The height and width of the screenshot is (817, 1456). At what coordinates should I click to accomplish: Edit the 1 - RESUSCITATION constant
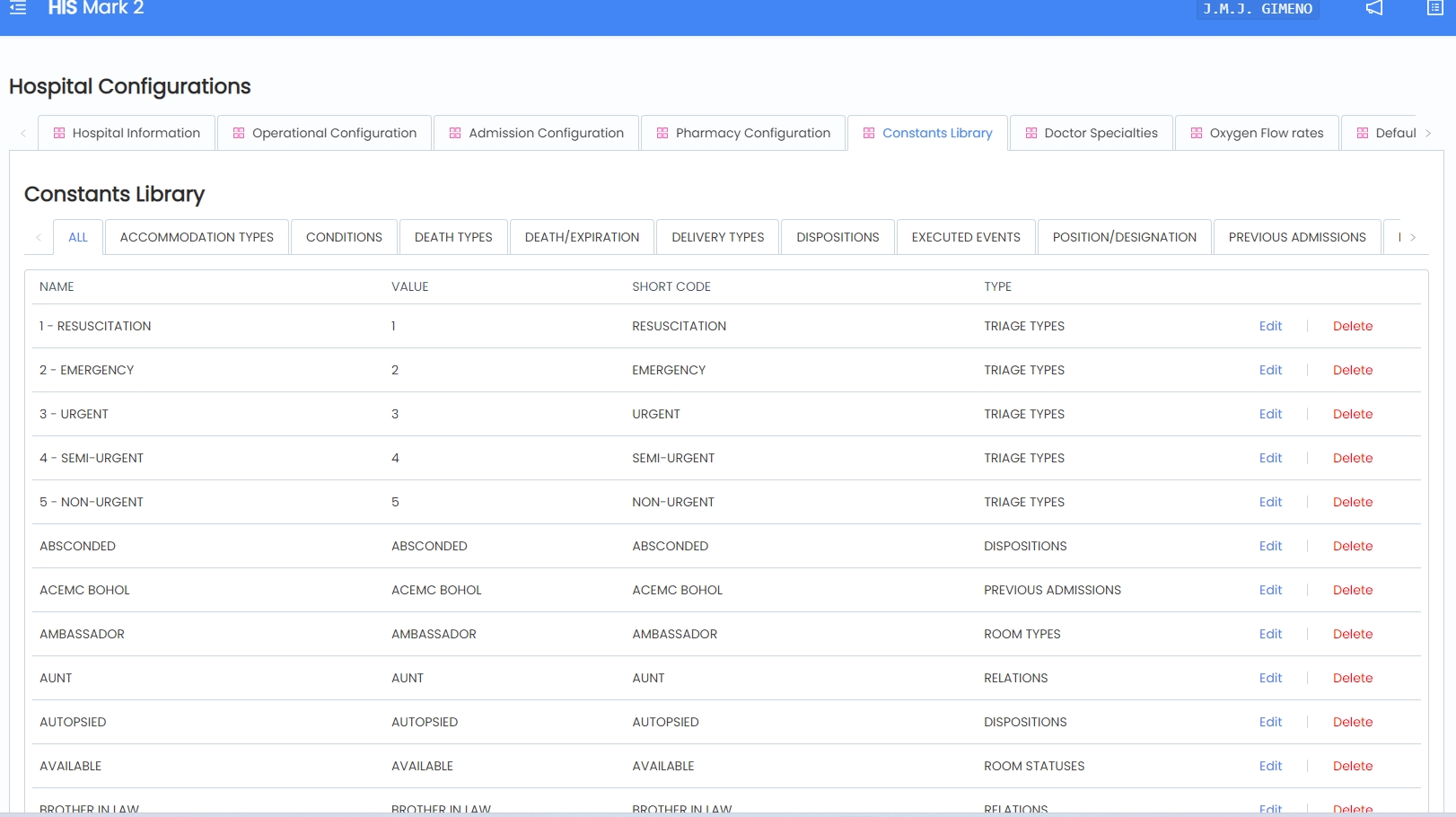point(1270,326)
